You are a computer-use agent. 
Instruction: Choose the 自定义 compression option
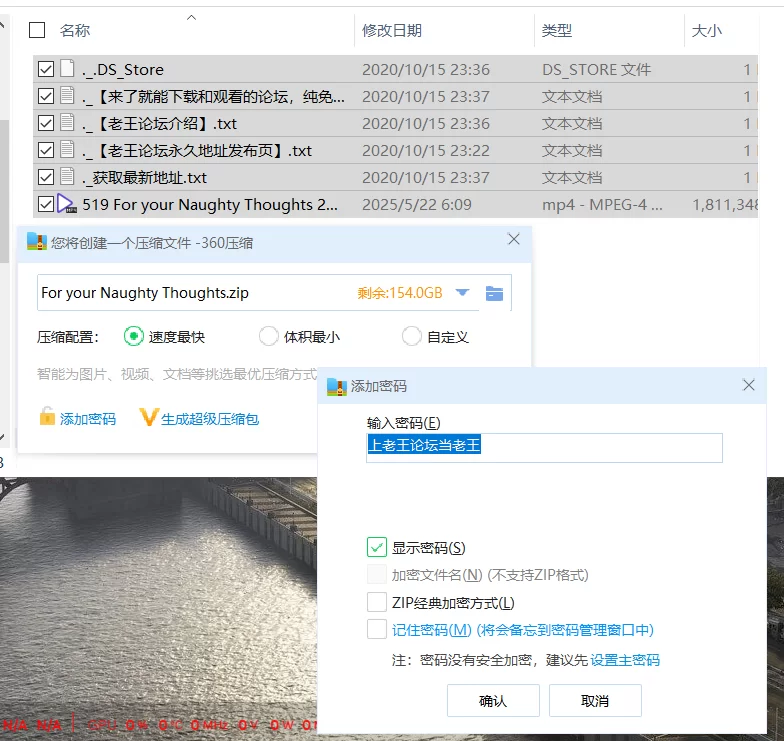pyautogui.click(x=411, y=336)
